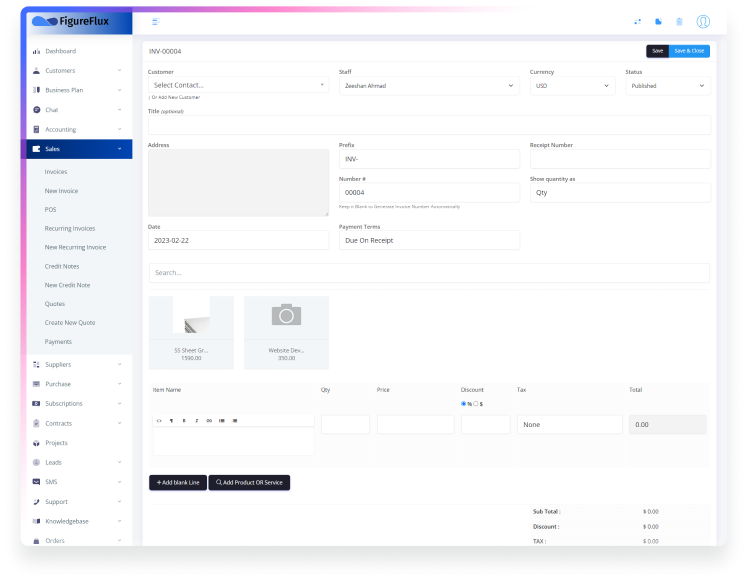Select the dollar discount radio button
The width and height of the screenshot is (747, 581).
tap(475, 404)
